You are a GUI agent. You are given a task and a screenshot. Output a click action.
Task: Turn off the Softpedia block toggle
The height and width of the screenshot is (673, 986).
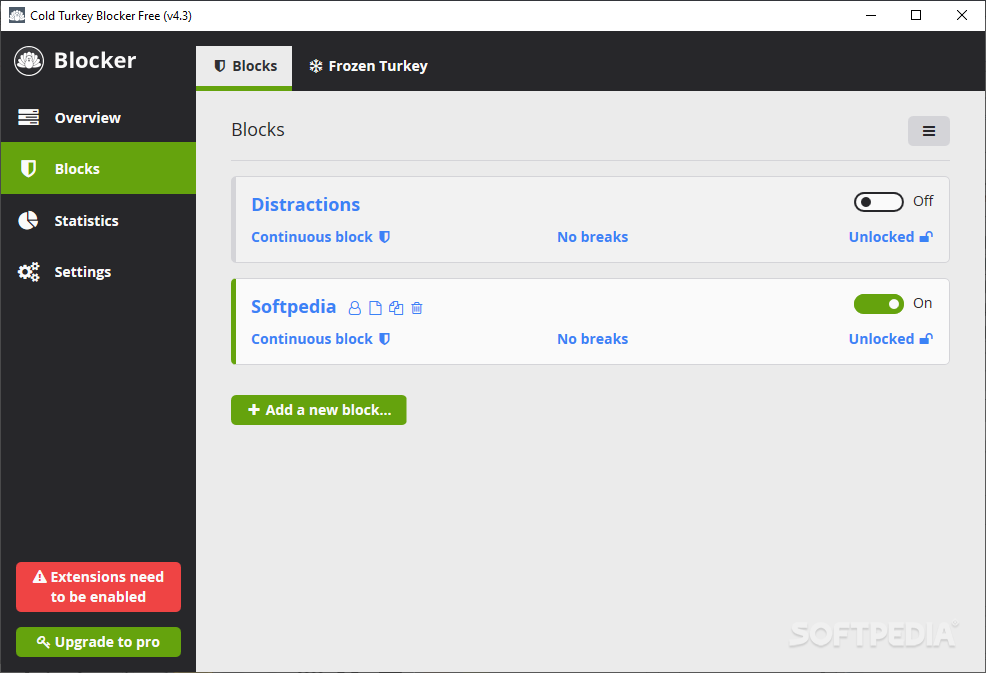click(x=878, y=304)
